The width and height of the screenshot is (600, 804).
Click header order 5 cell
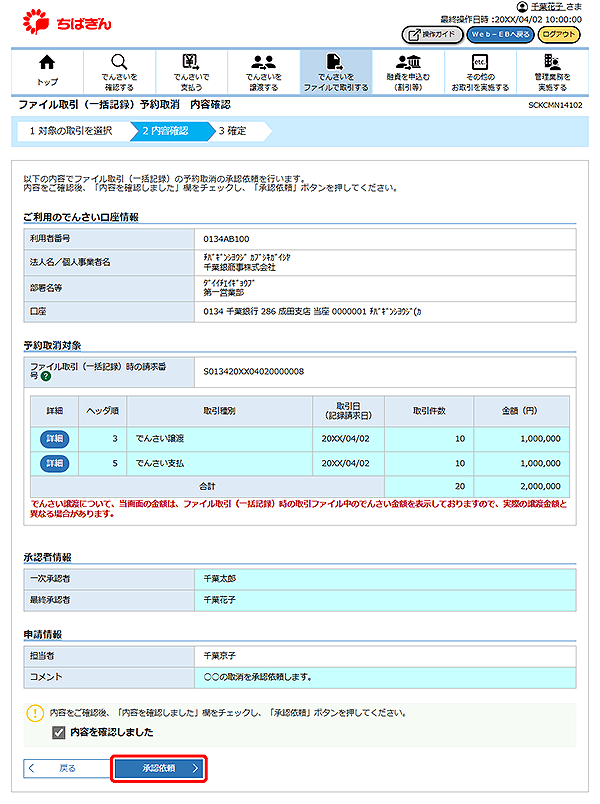103,464
